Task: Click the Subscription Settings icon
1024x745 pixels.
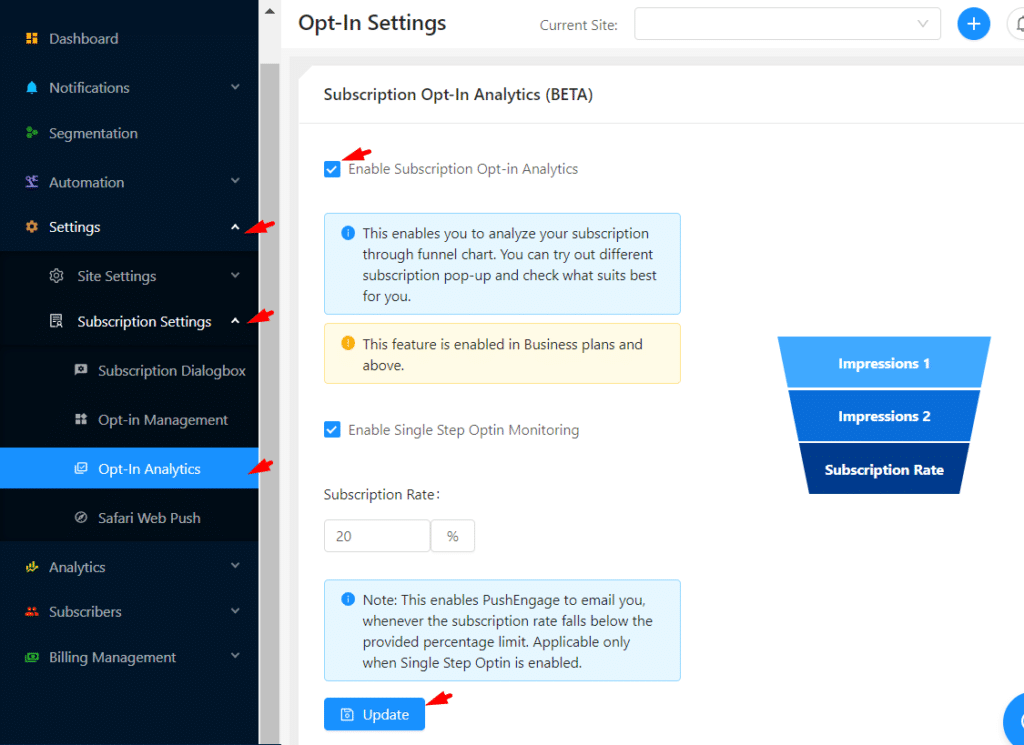Action: point(57,321)
